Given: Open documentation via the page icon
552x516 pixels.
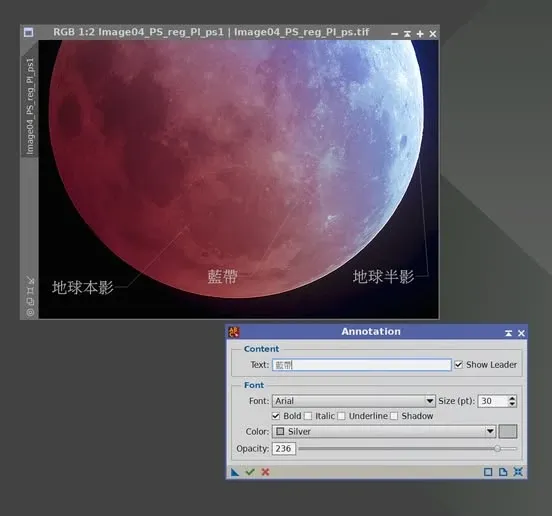Looking at the screenshot, I should (503, 472).
